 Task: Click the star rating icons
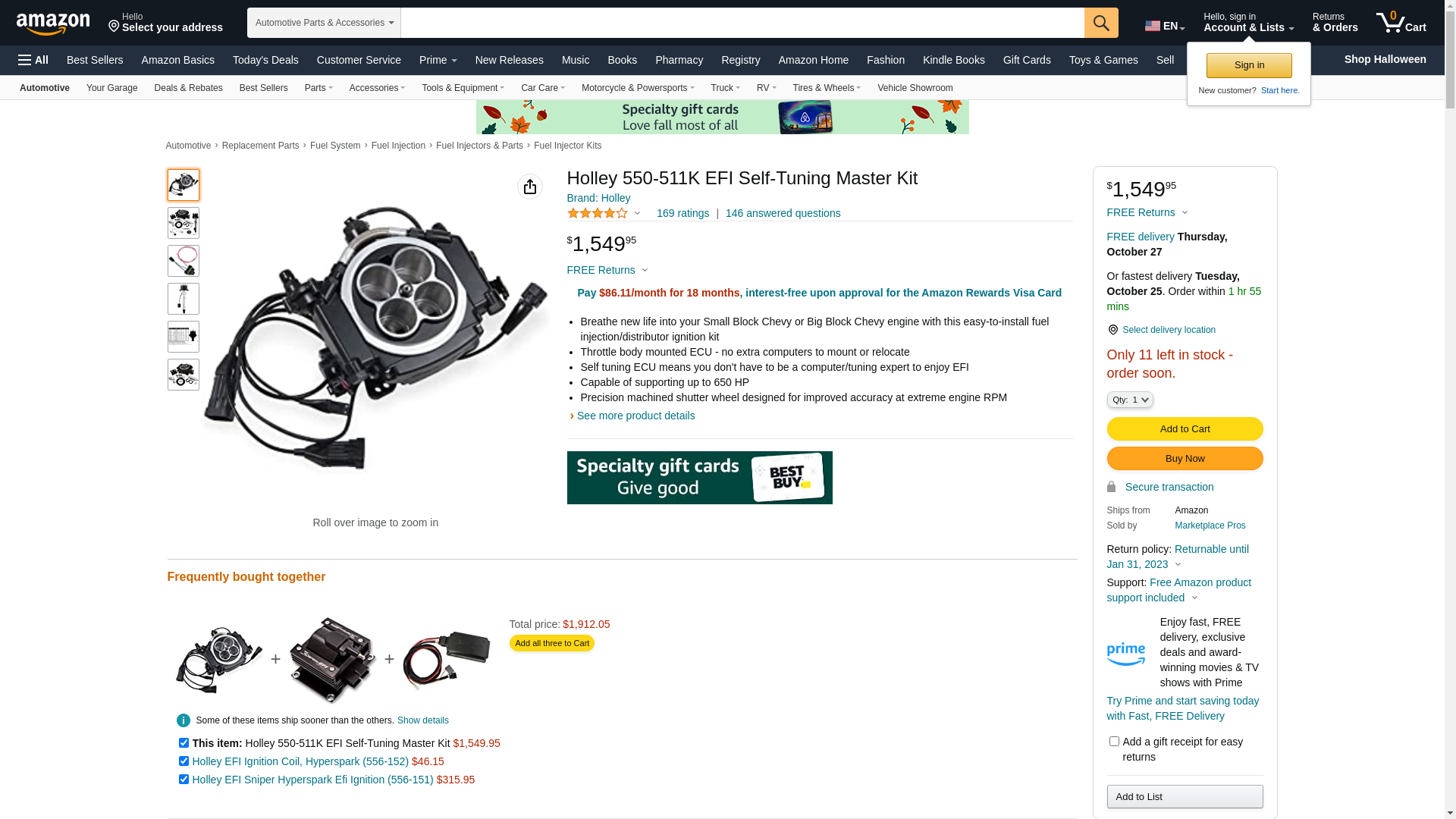click(598, 213)
